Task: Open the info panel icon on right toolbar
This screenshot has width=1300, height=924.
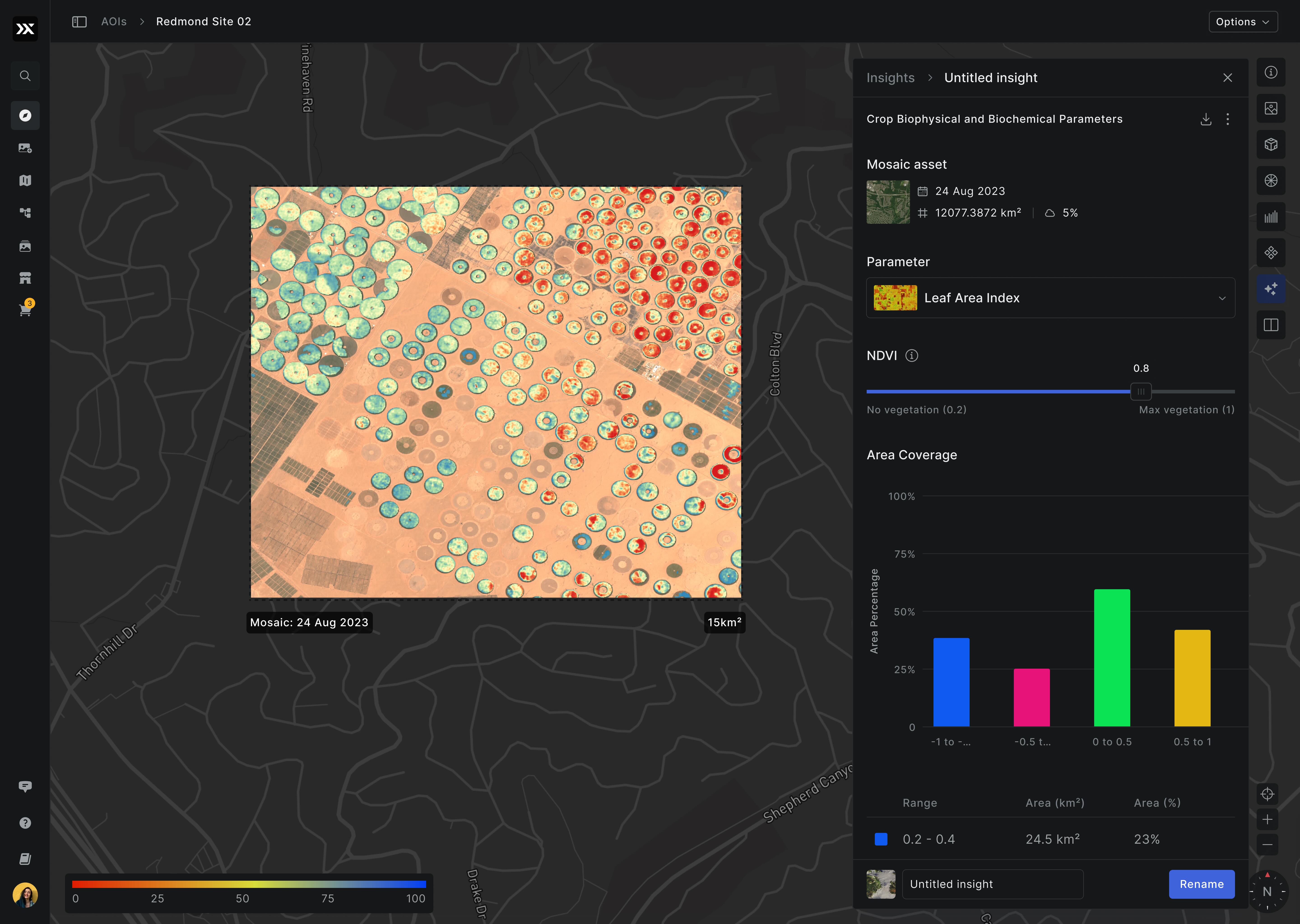Action: click(1271, 72)
